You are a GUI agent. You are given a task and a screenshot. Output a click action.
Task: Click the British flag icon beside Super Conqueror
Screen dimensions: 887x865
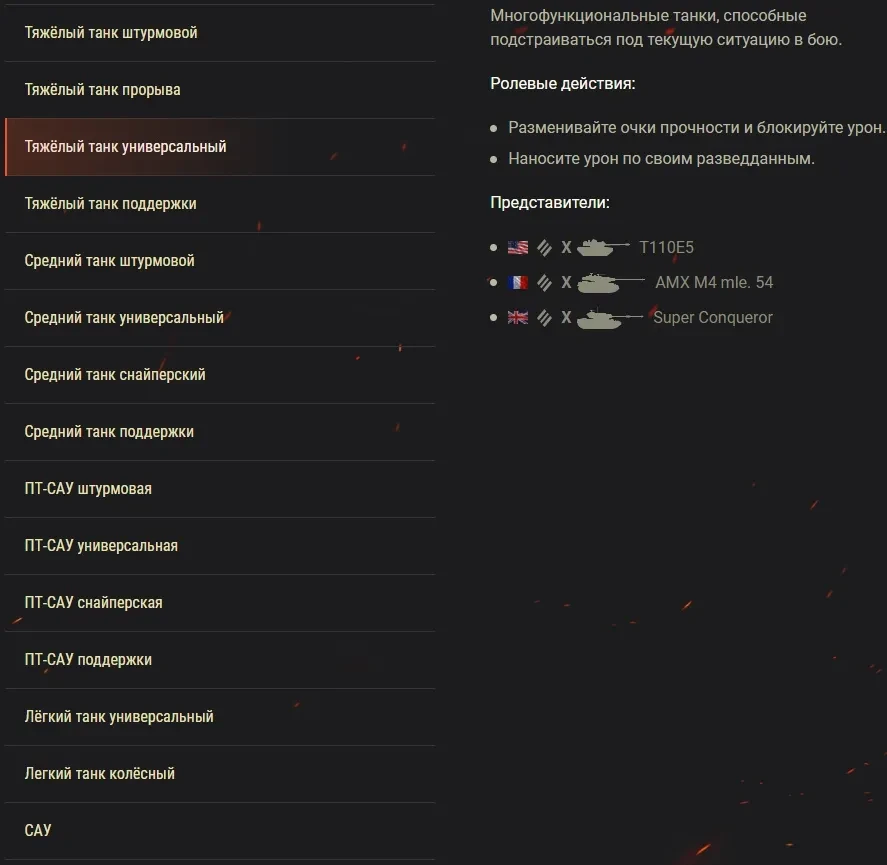pyautogui.click(x=517, y=318)
